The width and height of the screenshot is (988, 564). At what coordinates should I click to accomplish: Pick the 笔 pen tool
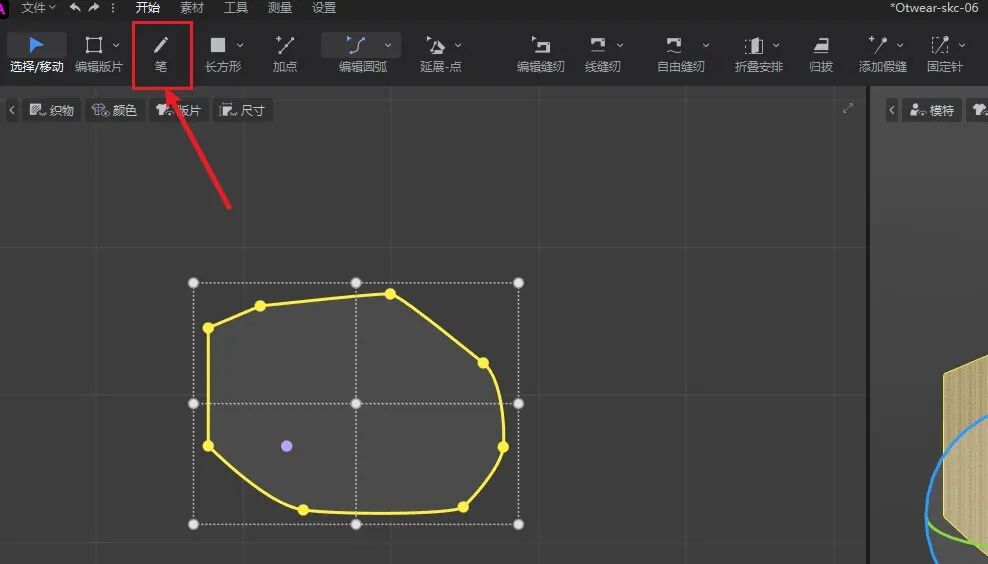point(161,54)
